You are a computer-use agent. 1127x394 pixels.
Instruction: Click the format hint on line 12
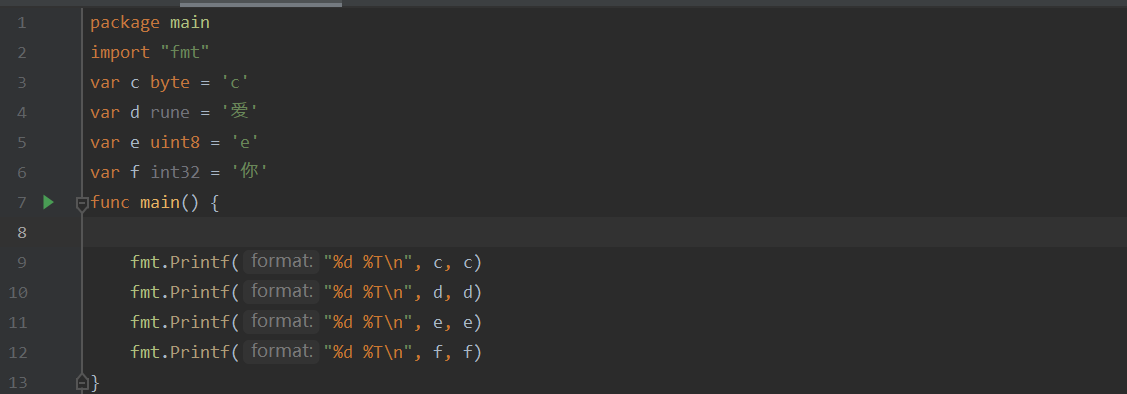[x=281, y=352]
